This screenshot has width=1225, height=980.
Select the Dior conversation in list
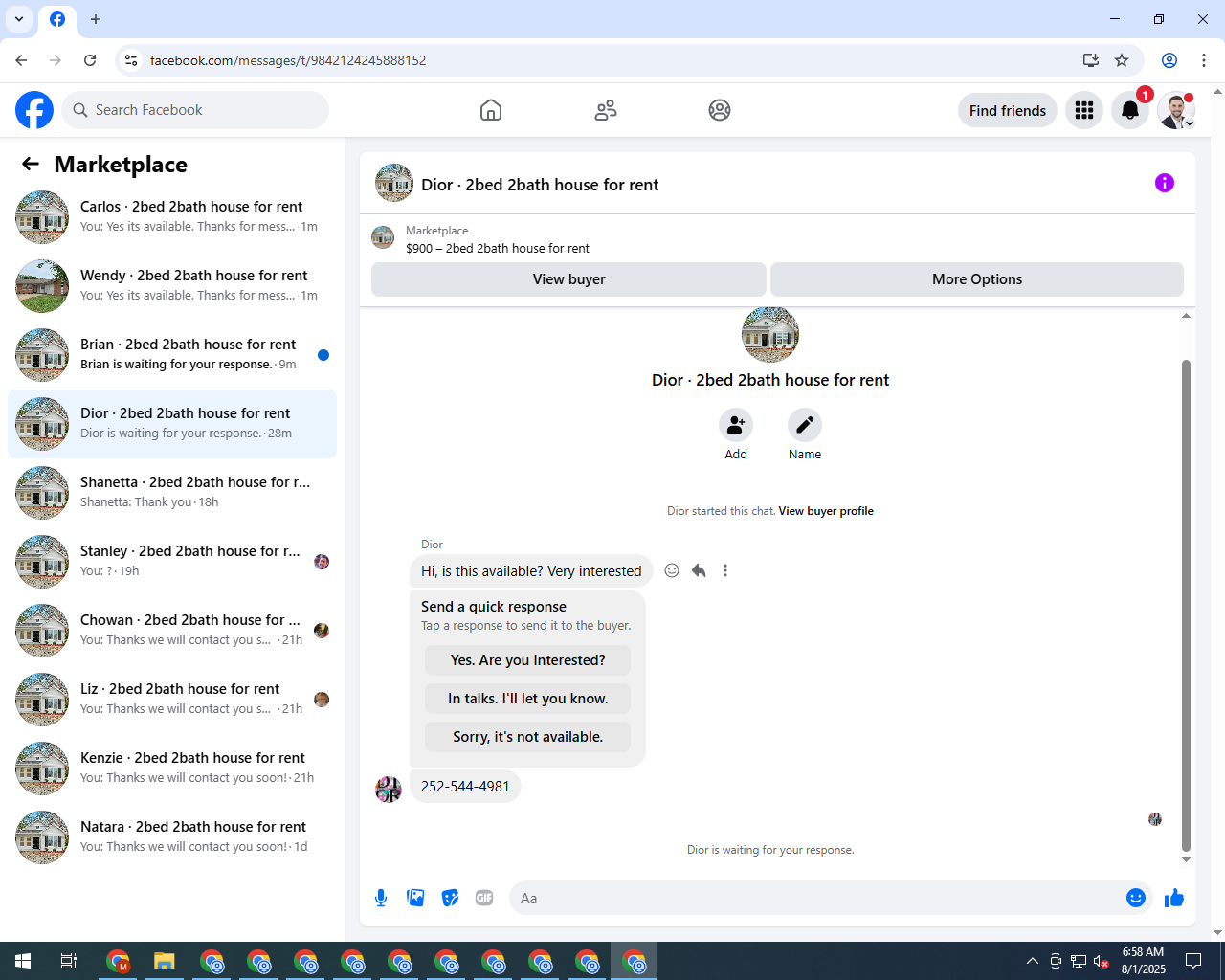pos(172,424)
